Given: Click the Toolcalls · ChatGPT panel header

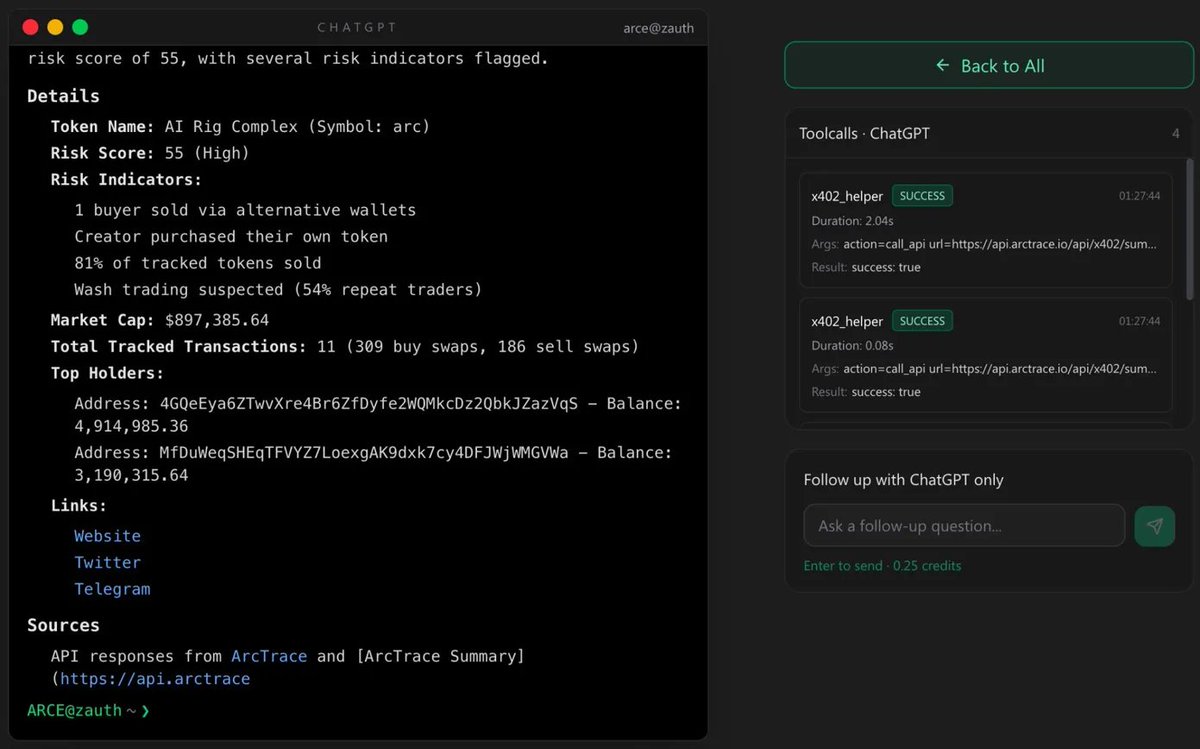Looking at the screenshot, I should click(864, 133).
